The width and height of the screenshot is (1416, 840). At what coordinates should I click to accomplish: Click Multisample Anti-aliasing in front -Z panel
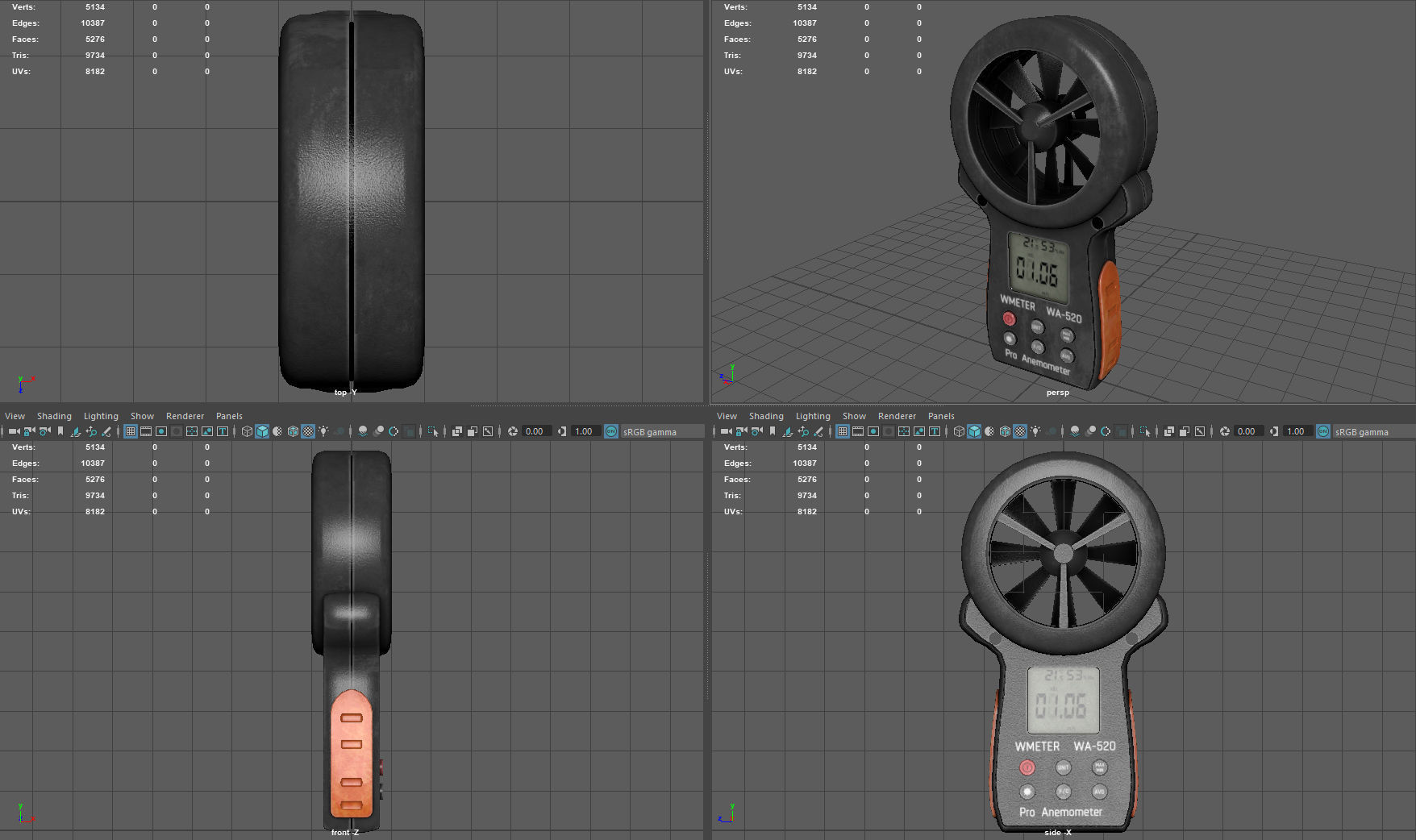[x=394, y=431]
